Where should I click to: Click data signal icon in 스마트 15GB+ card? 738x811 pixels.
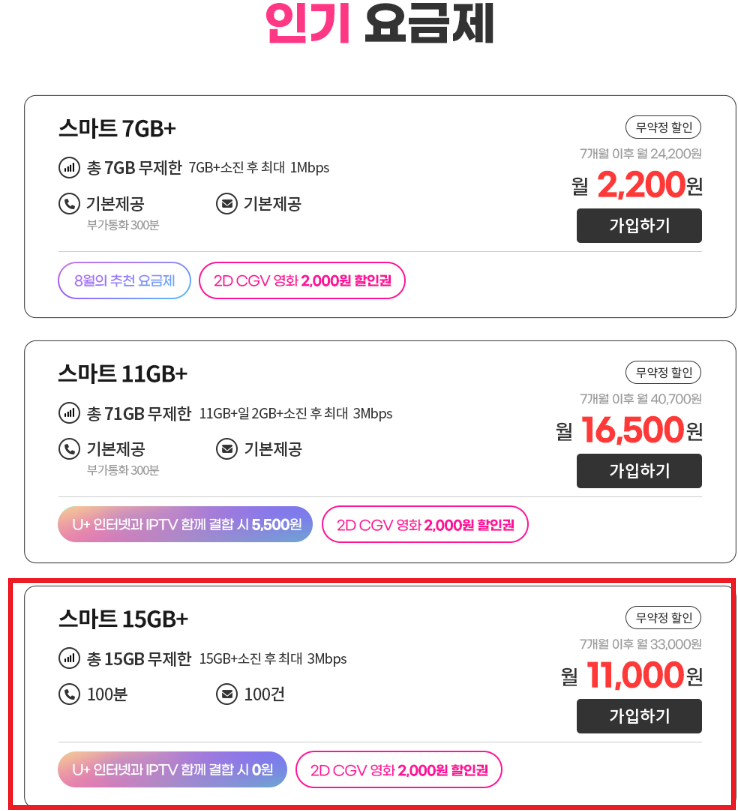[x=69, y=658]
